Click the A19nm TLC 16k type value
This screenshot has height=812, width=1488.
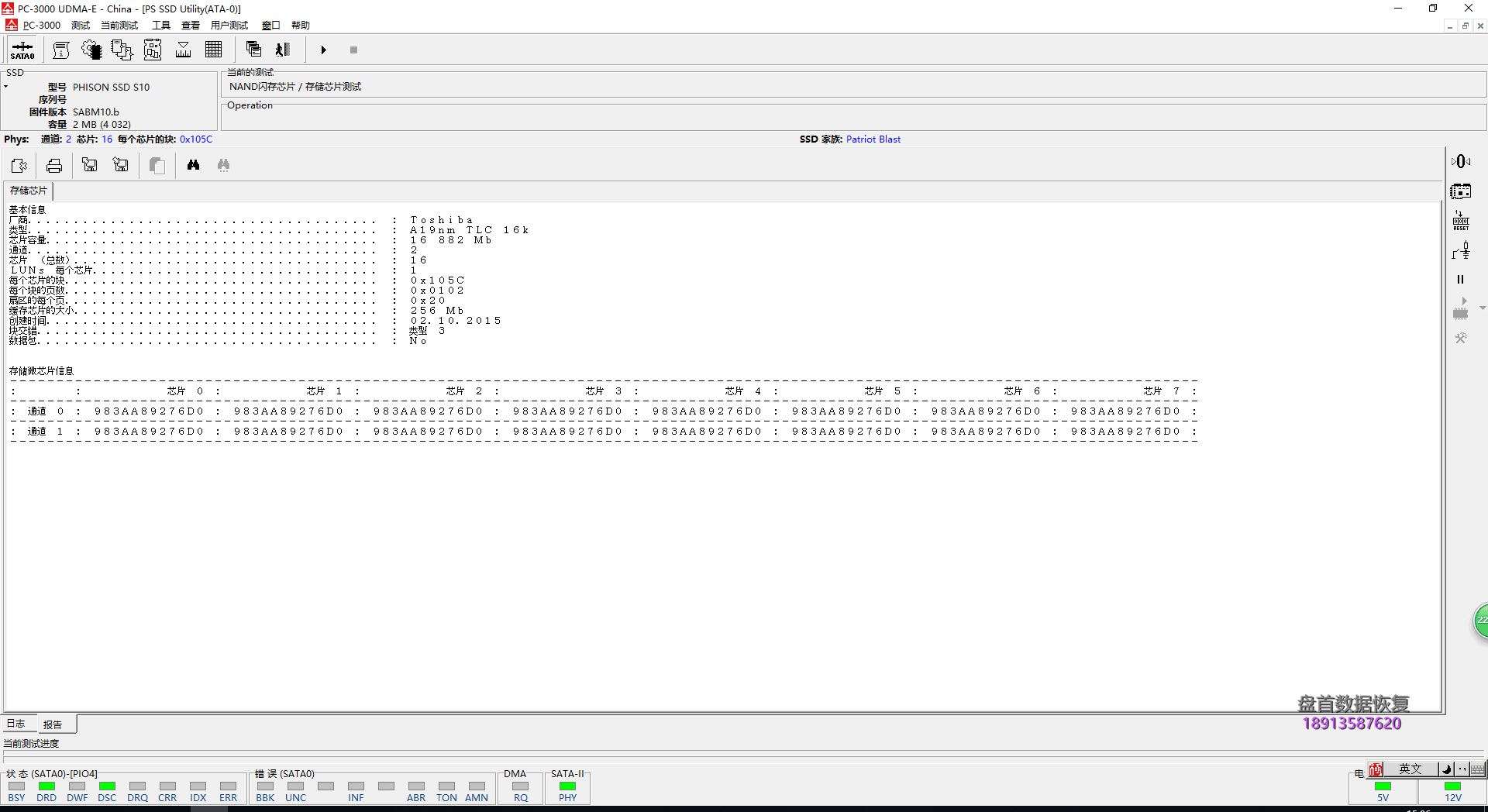point(470,230)
